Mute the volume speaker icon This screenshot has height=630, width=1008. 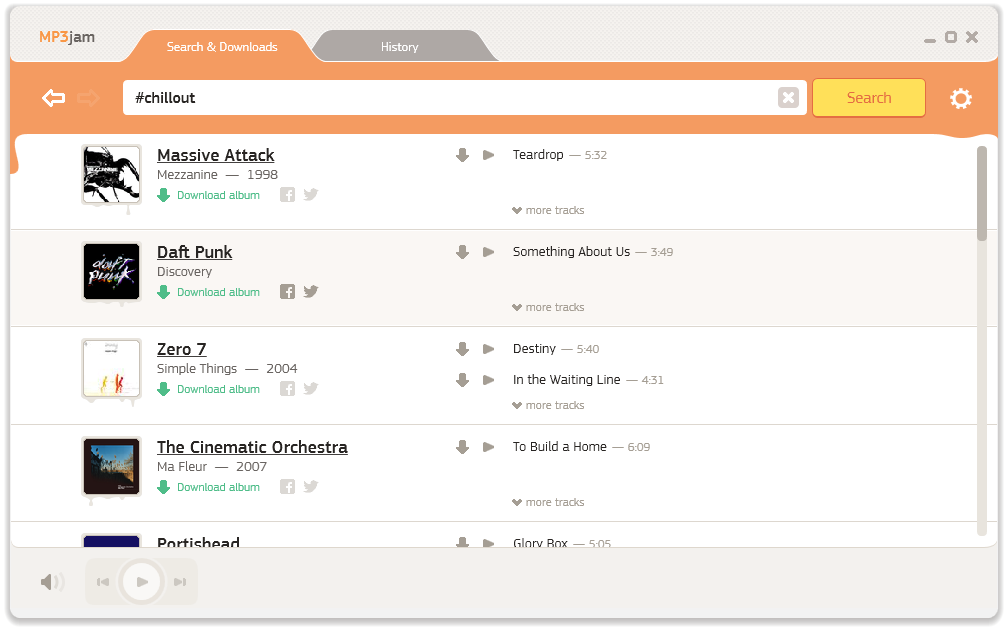[52, 582]
